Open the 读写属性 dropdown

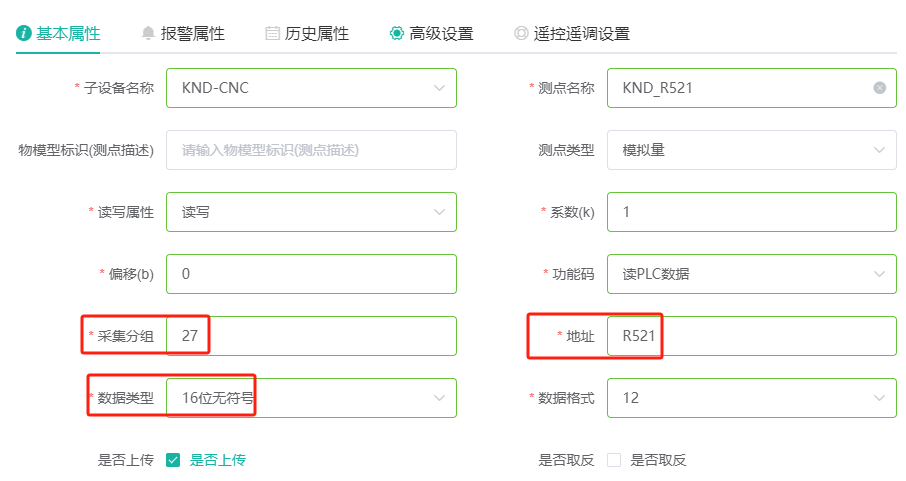point(311,212)
